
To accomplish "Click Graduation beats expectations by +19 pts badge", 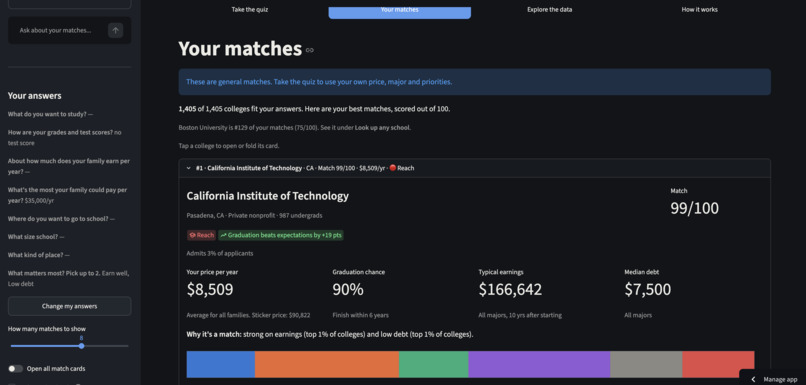I will [281, 235].
